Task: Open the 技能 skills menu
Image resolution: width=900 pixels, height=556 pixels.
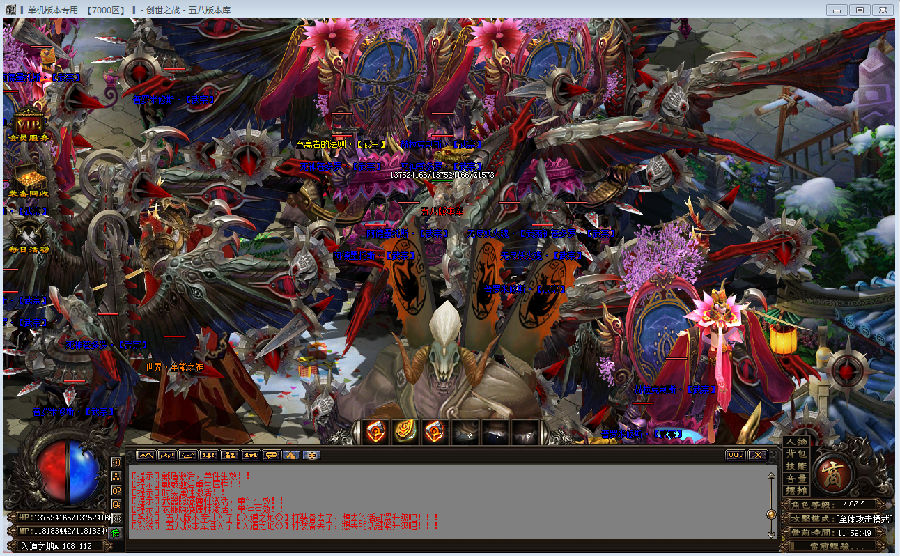Action: tap(796, 466)
